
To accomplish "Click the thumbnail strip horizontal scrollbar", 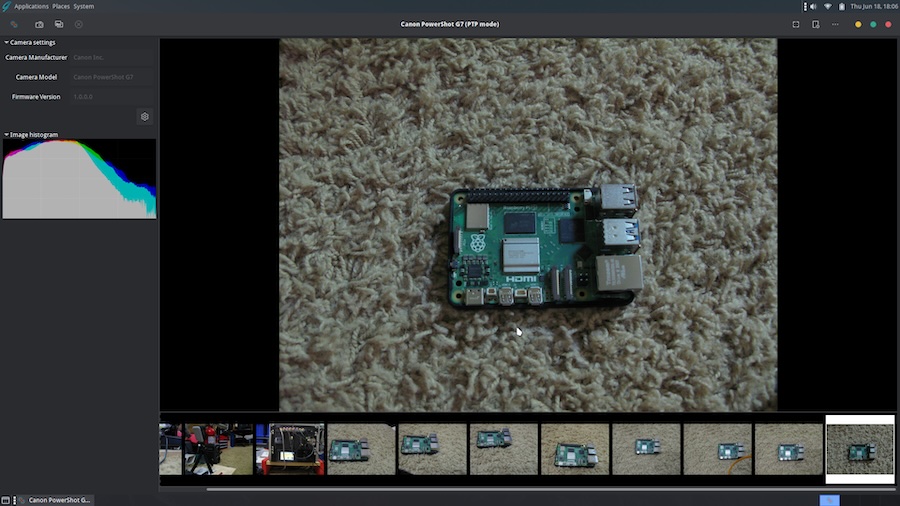I will click(x=551, y=489).
